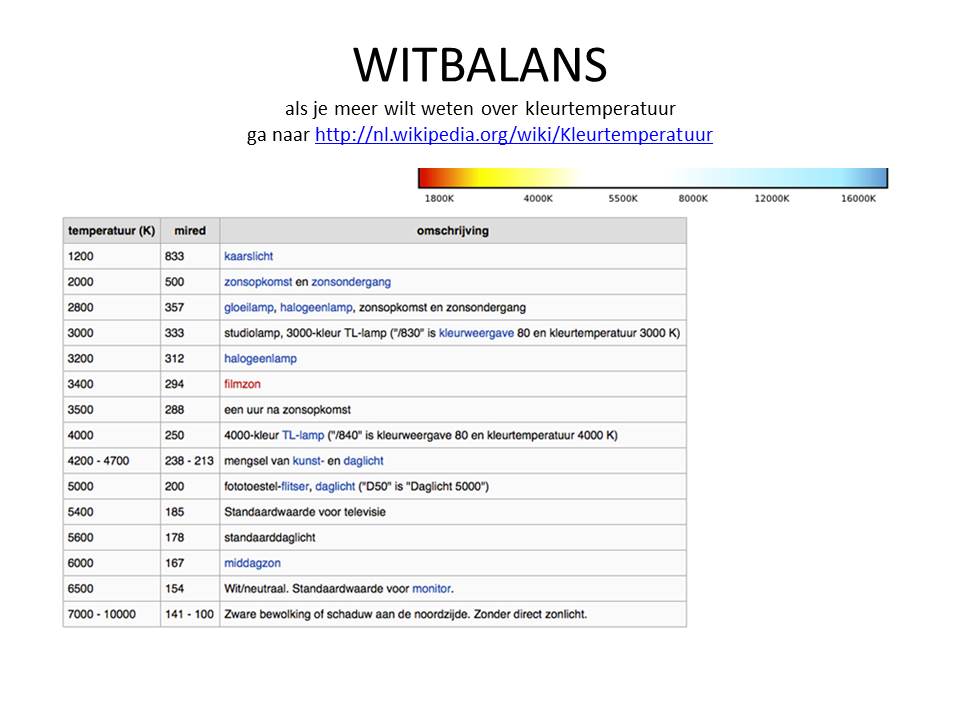Open the kunst- link in the mengsel row
This screenshot has width=960, height=720.
[x=309, y=461]
